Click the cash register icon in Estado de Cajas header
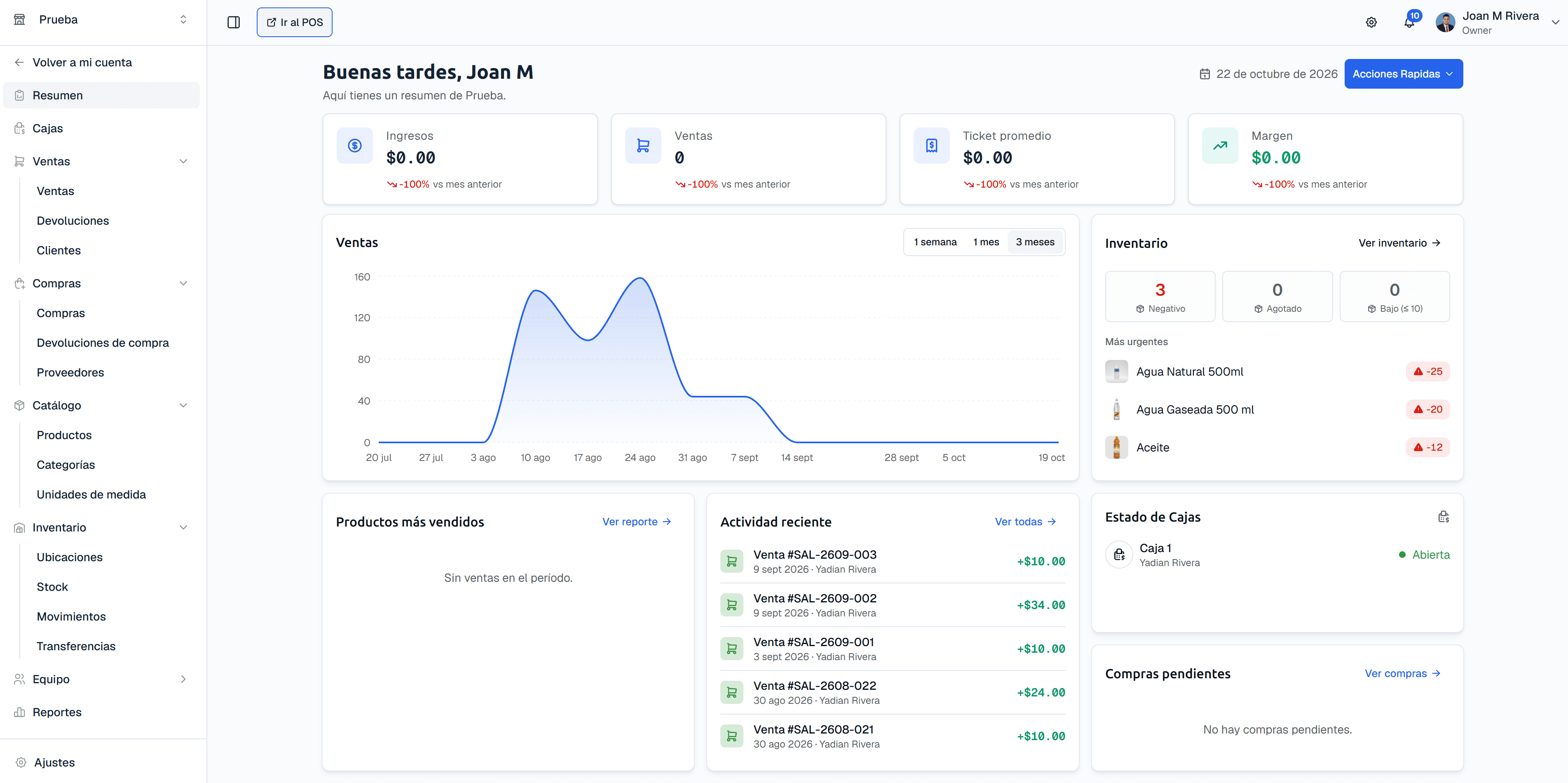Image resolution: width=1568 pixels, height=783 pixels. [1443, 517]
